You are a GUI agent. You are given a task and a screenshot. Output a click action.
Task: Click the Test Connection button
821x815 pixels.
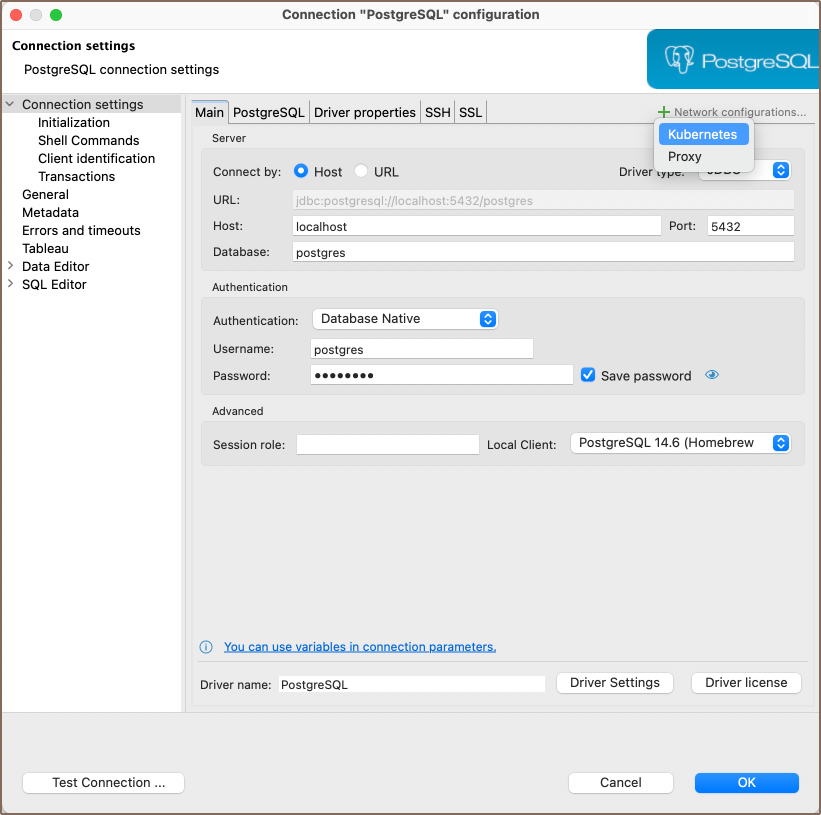[103, 783]
